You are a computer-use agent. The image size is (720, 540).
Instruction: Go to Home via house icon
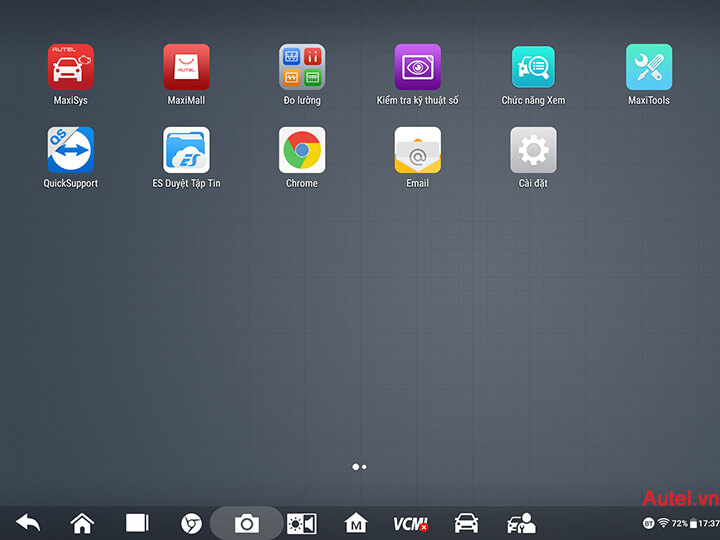pyautogui.click(x=82, y=523)
